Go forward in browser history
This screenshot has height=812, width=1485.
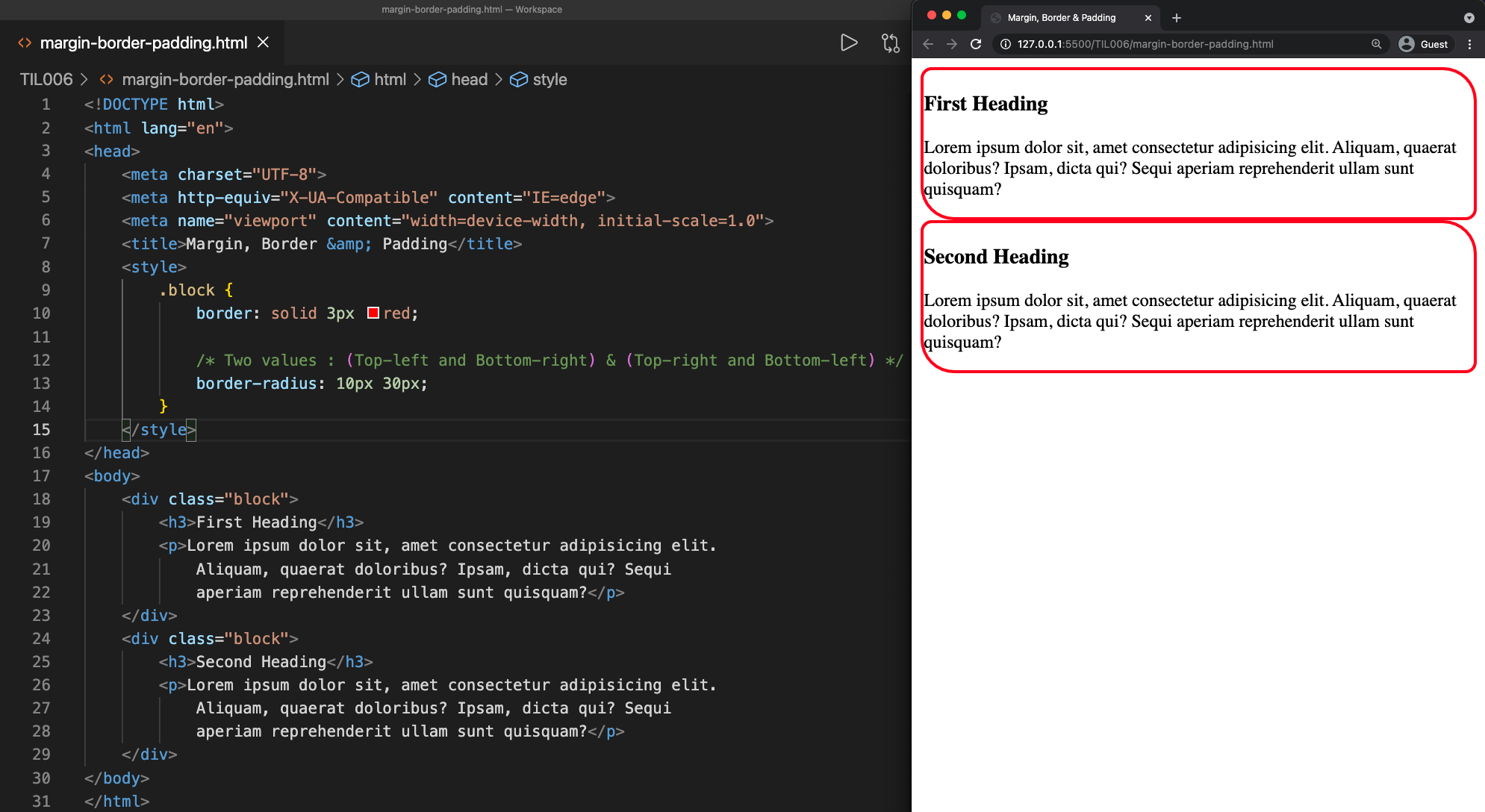(x=951, y=44)
